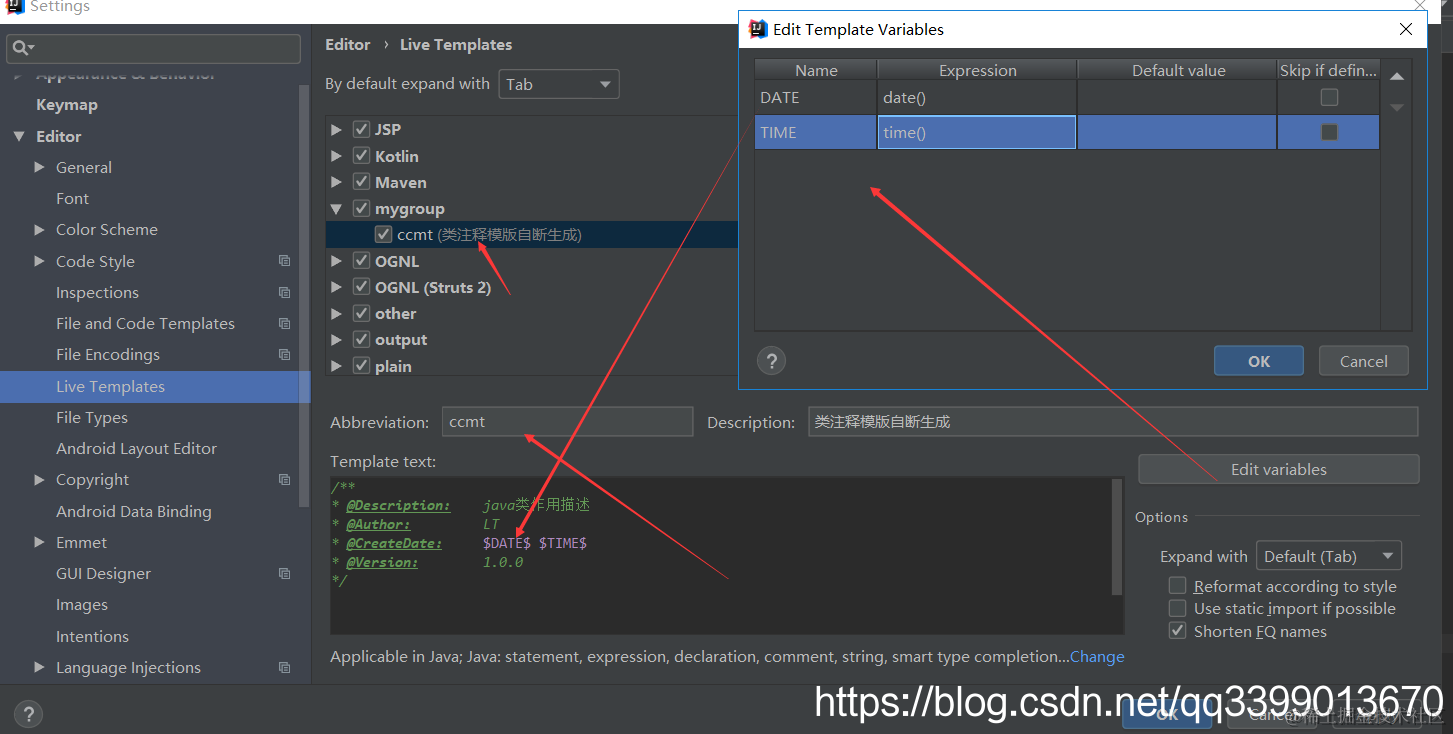Click the date() expression cell
The height and width of the screenshot is (734, 1453).
977,97
